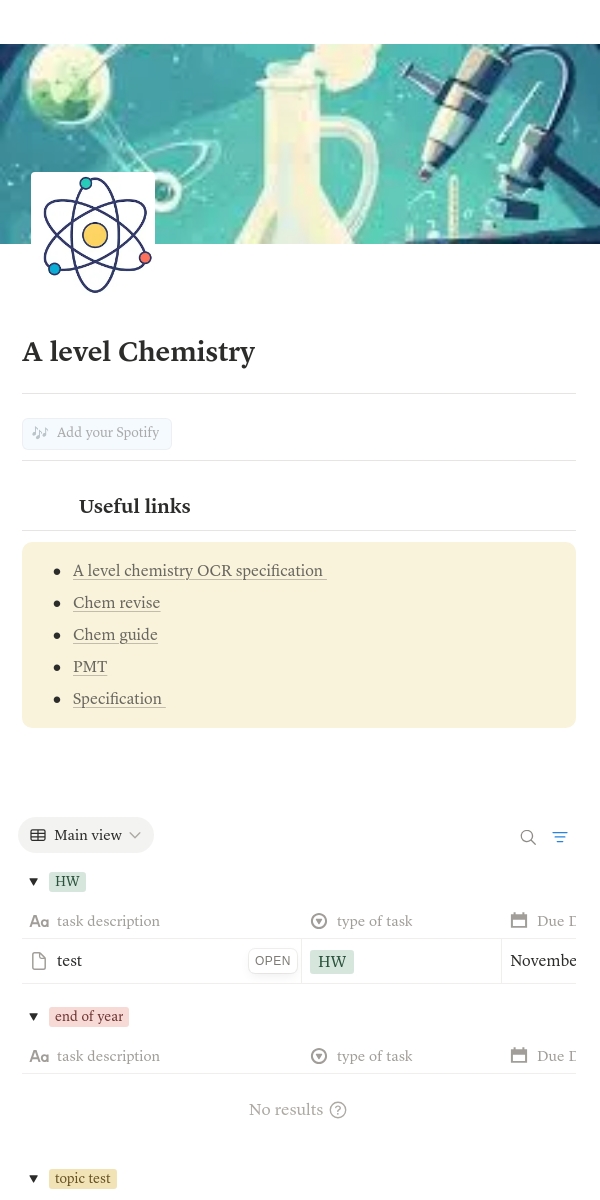Click the calendar icon in HW group header
Viewport: 600px width, 1200px height.
tap(519, 921)
